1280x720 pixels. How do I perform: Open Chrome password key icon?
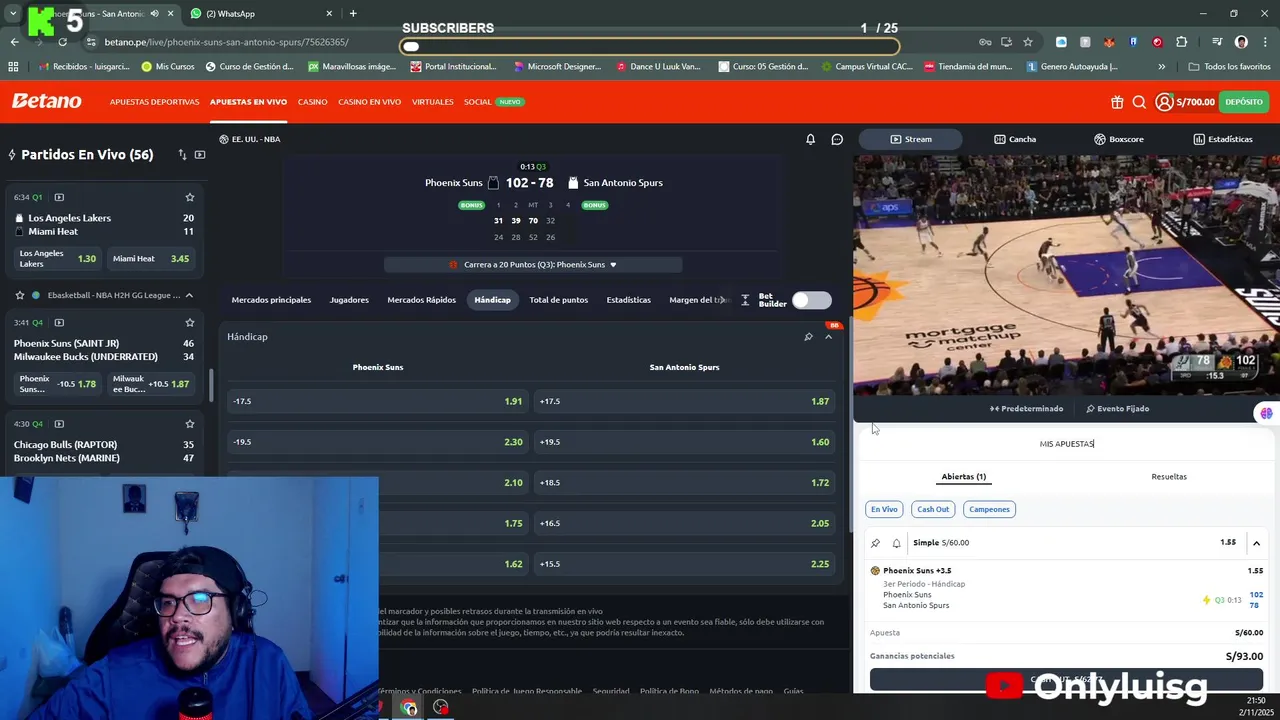coord(985,42)
